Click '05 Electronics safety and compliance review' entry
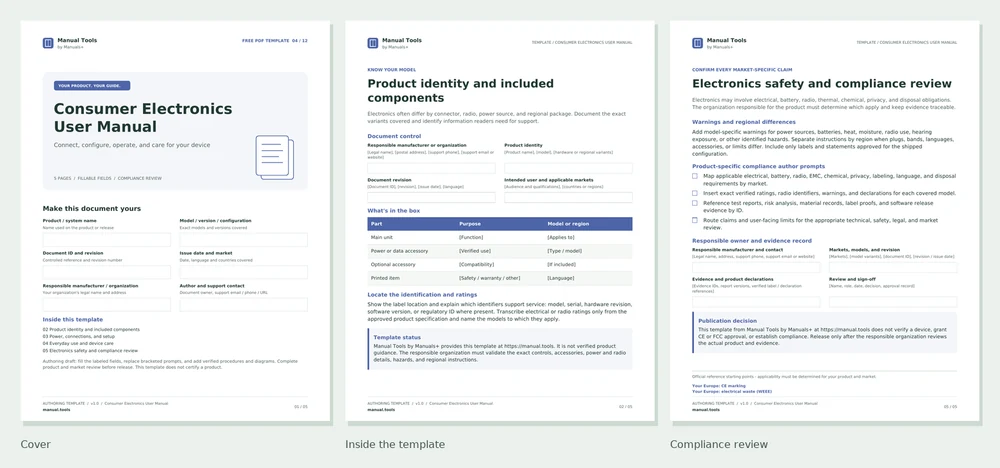1000x468 pixels. click(91, 350)
